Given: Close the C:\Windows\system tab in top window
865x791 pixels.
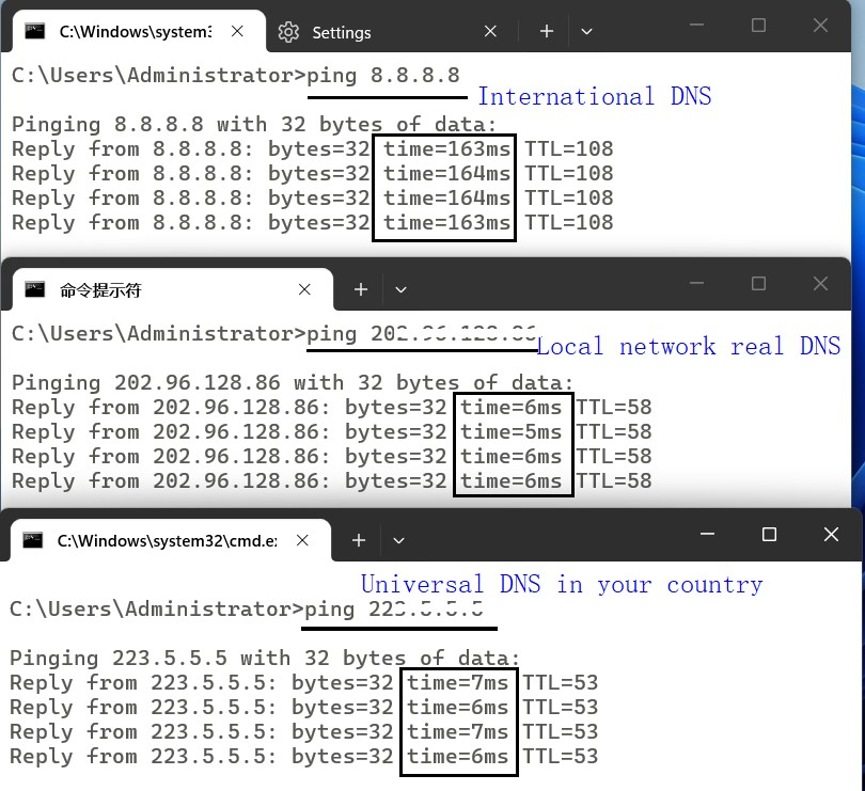Looking at the screenshot, I should 237,31.
